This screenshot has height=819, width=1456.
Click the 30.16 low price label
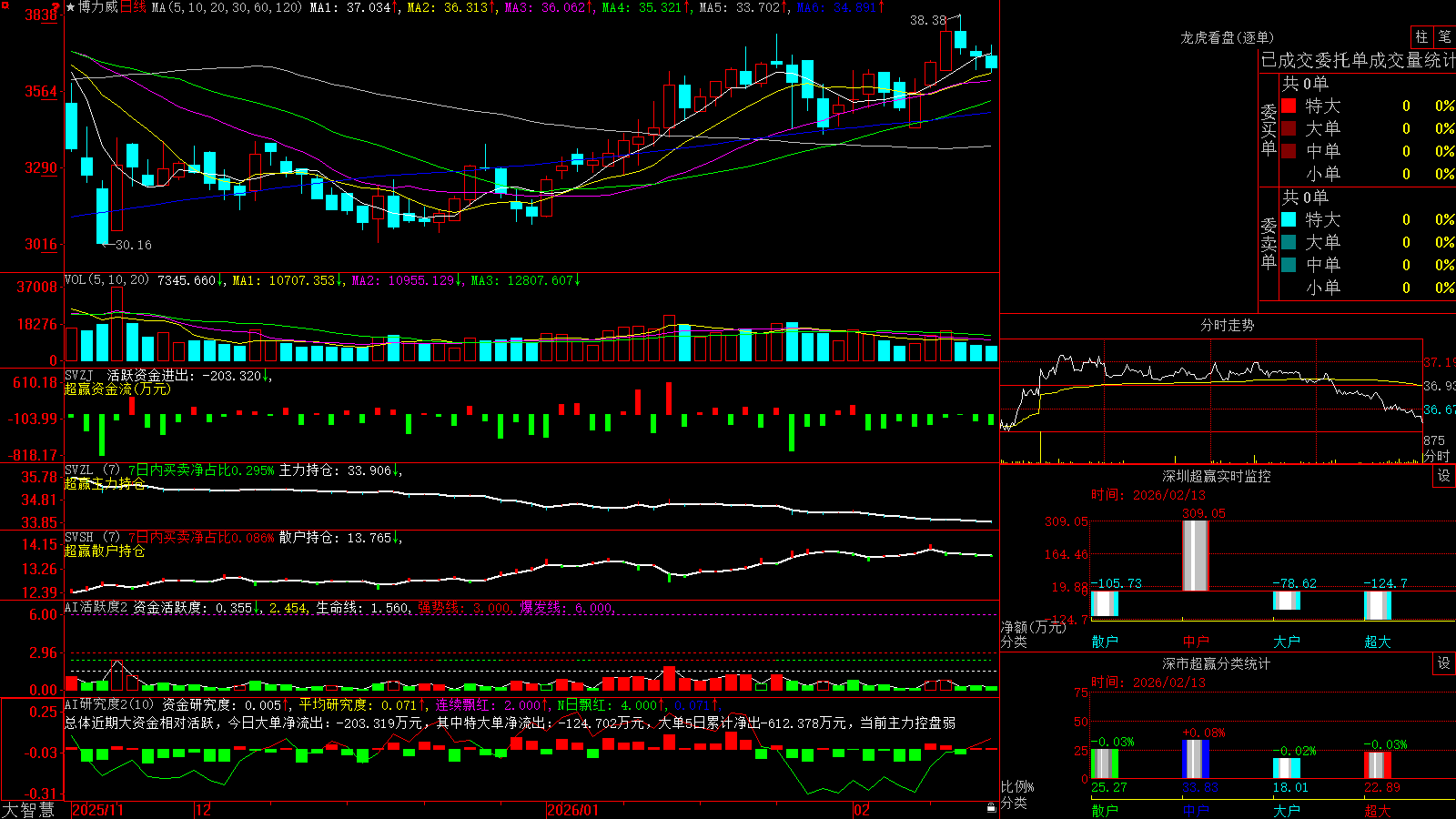(x=134, y=245)
